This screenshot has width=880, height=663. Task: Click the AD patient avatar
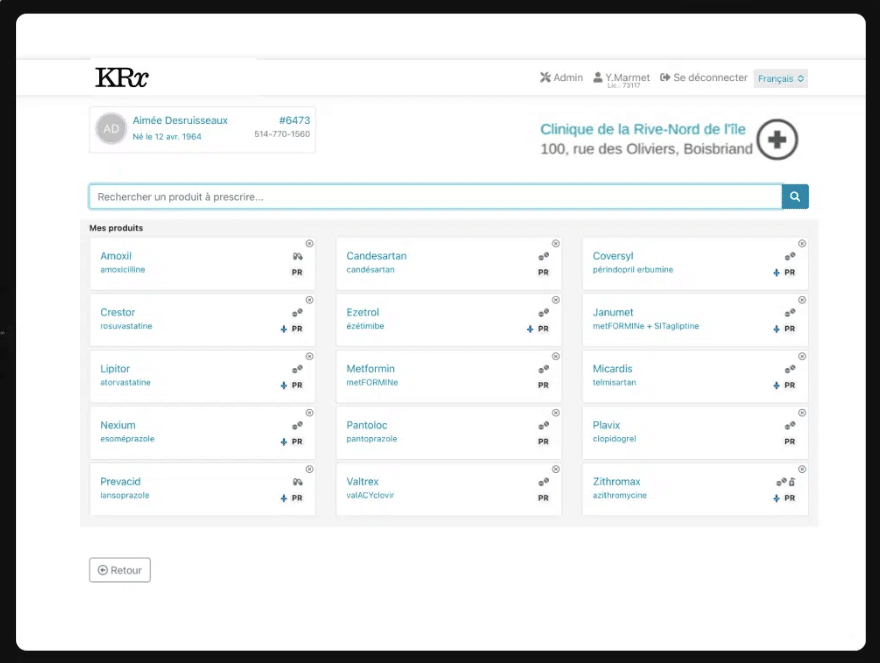(111, 129)
